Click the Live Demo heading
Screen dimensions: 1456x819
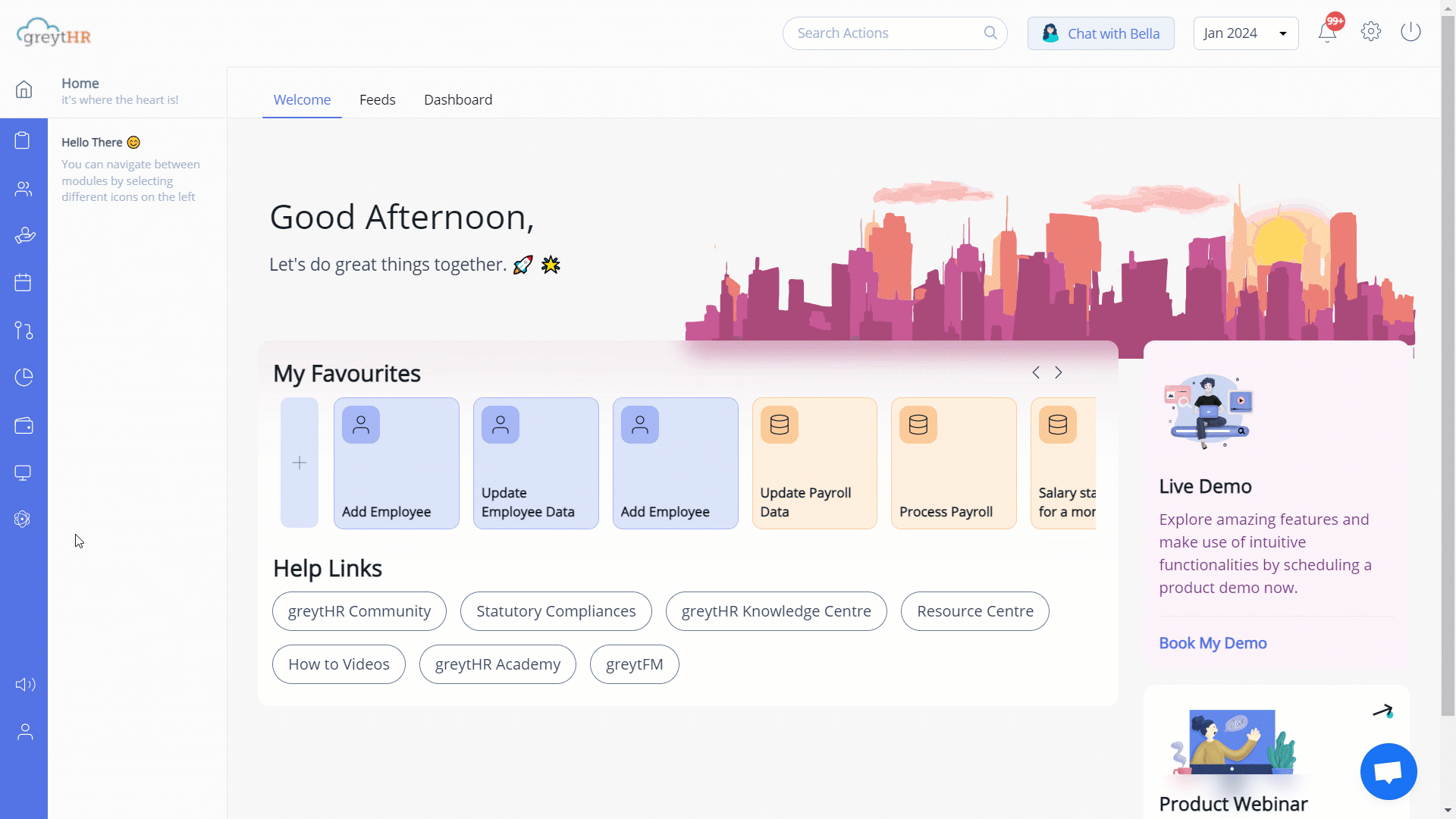1205,487
